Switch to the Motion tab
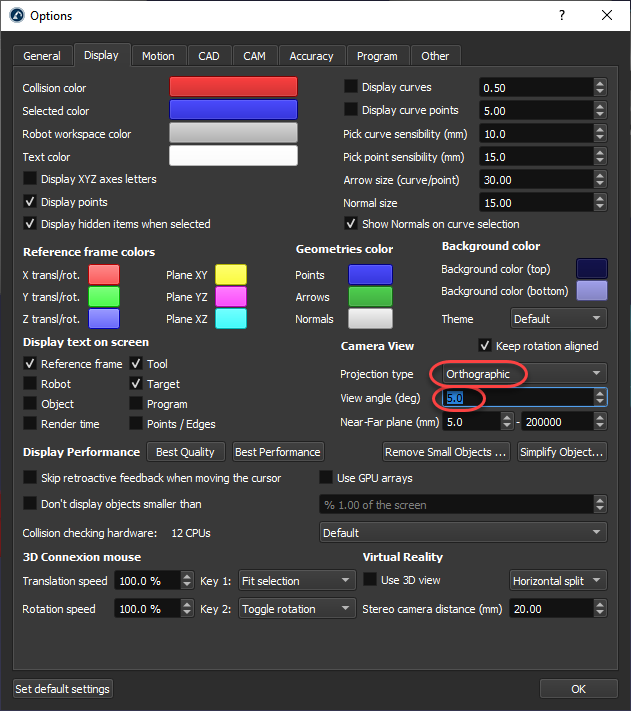The height and width of the screenshot is (711, 631). [158, 56]
